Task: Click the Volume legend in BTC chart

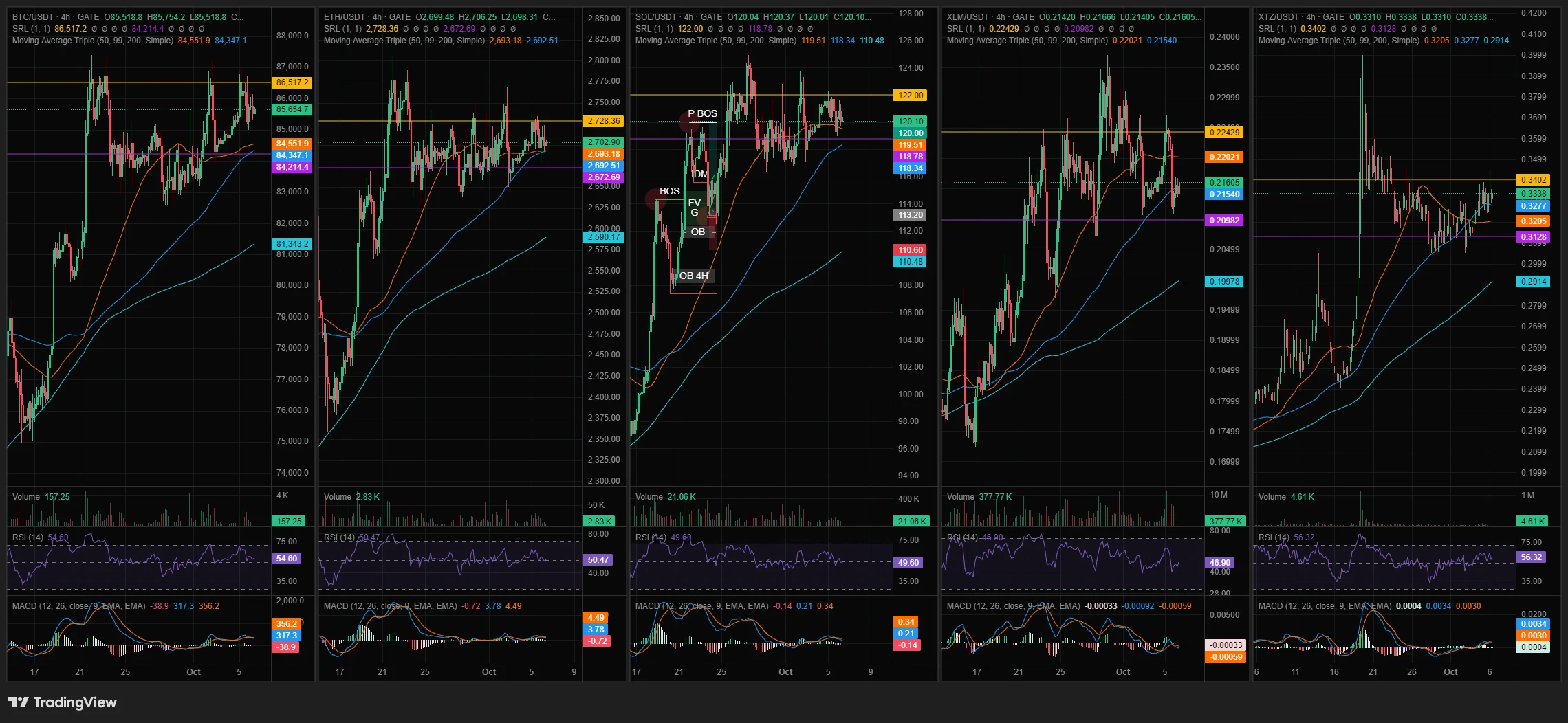Action: point(26,497)
